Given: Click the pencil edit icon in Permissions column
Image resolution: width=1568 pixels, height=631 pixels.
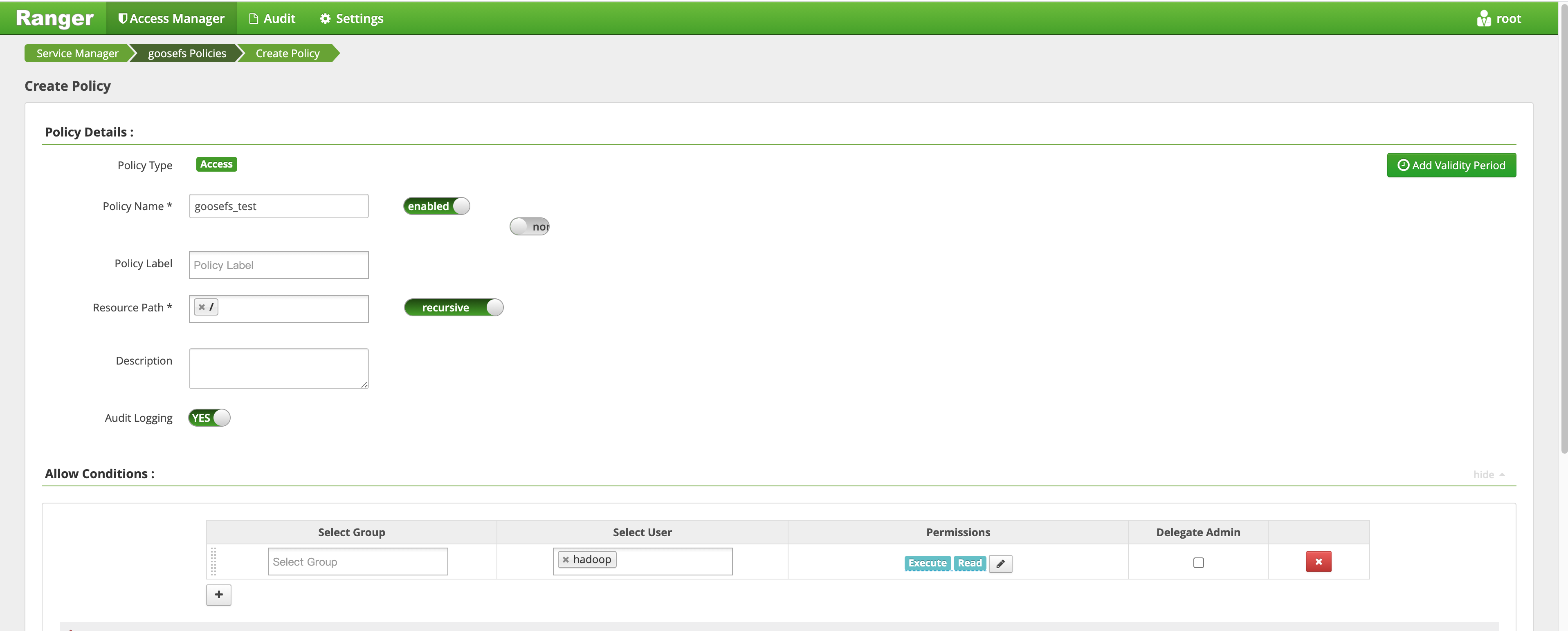Looking at the screenshot, I should (x=1001, y=562).
